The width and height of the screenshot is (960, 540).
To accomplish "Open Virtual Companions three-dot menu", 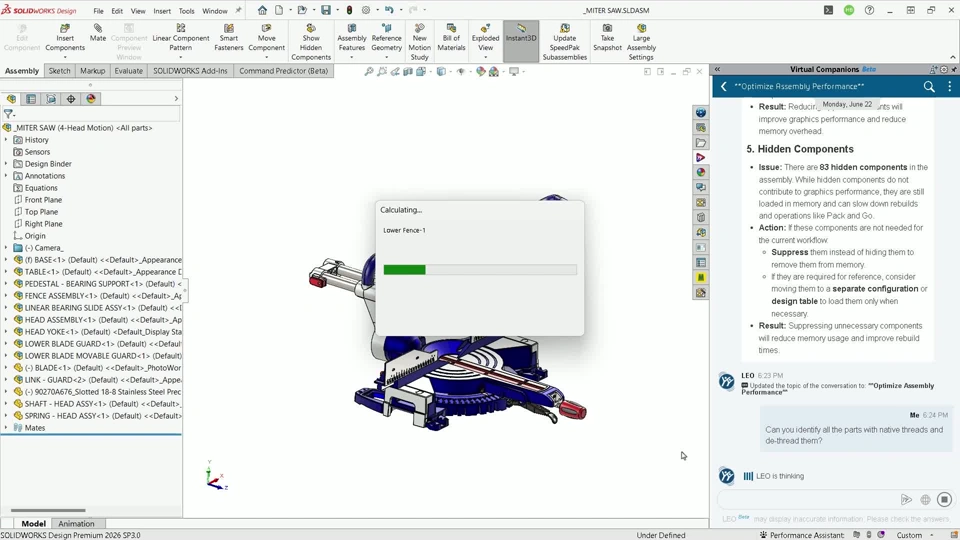I will click(950, 87).
